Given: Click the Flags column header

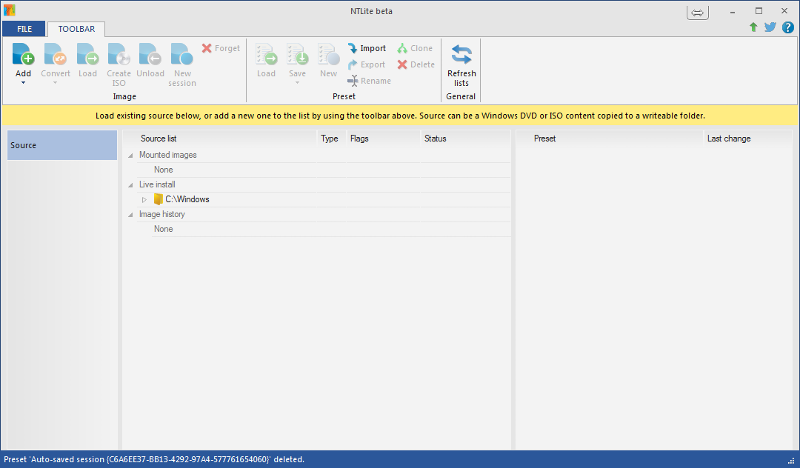Looking at the screenshot, I should pyautogui.click(x=359, y=138).
